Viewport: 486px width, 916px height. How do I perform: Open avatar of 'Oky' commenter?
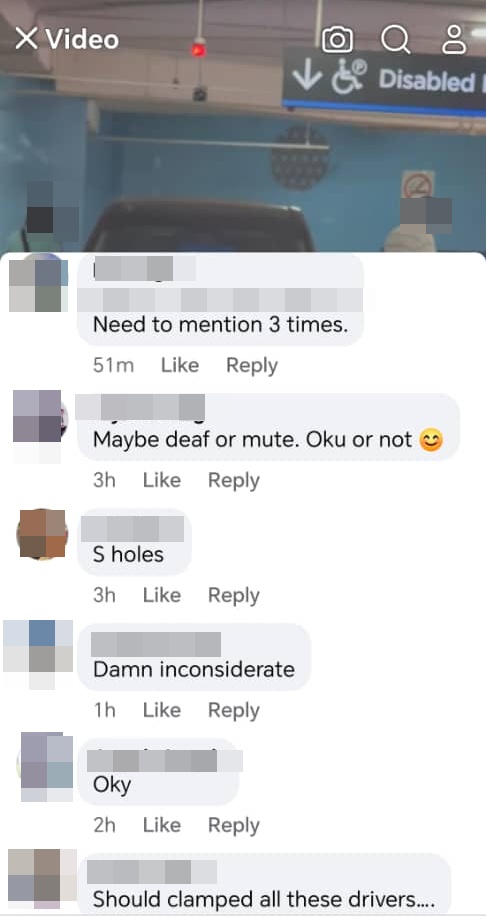(x=47, y=766)
